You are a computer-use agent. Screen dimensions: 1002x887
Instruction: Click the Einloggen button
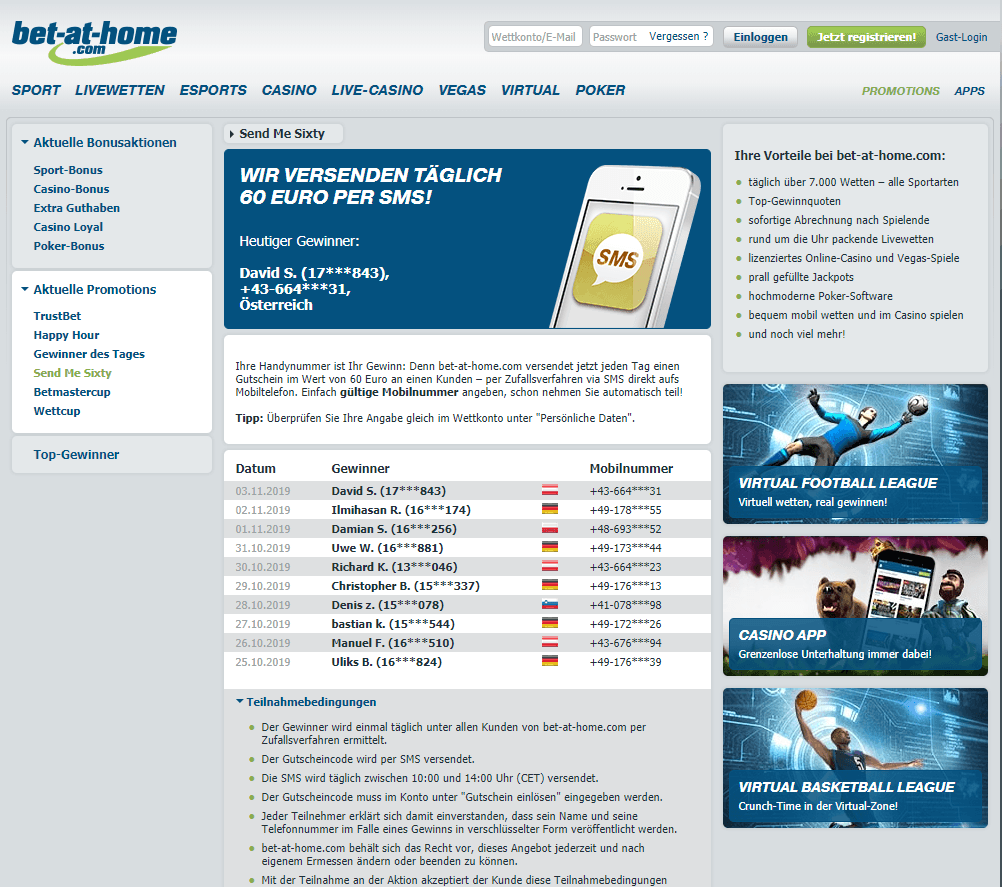click(760, 37)
